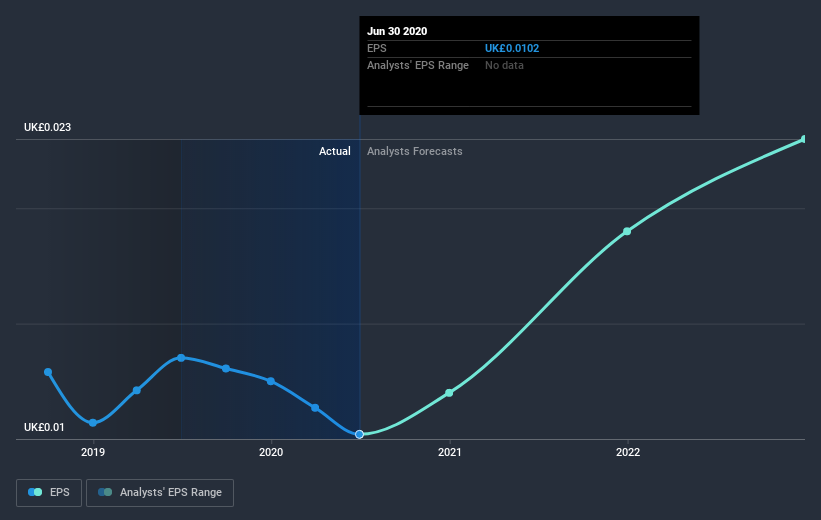The image size is (821, 520).
Task: Click the 2020 x-axis label
Action: pos(271,452)
